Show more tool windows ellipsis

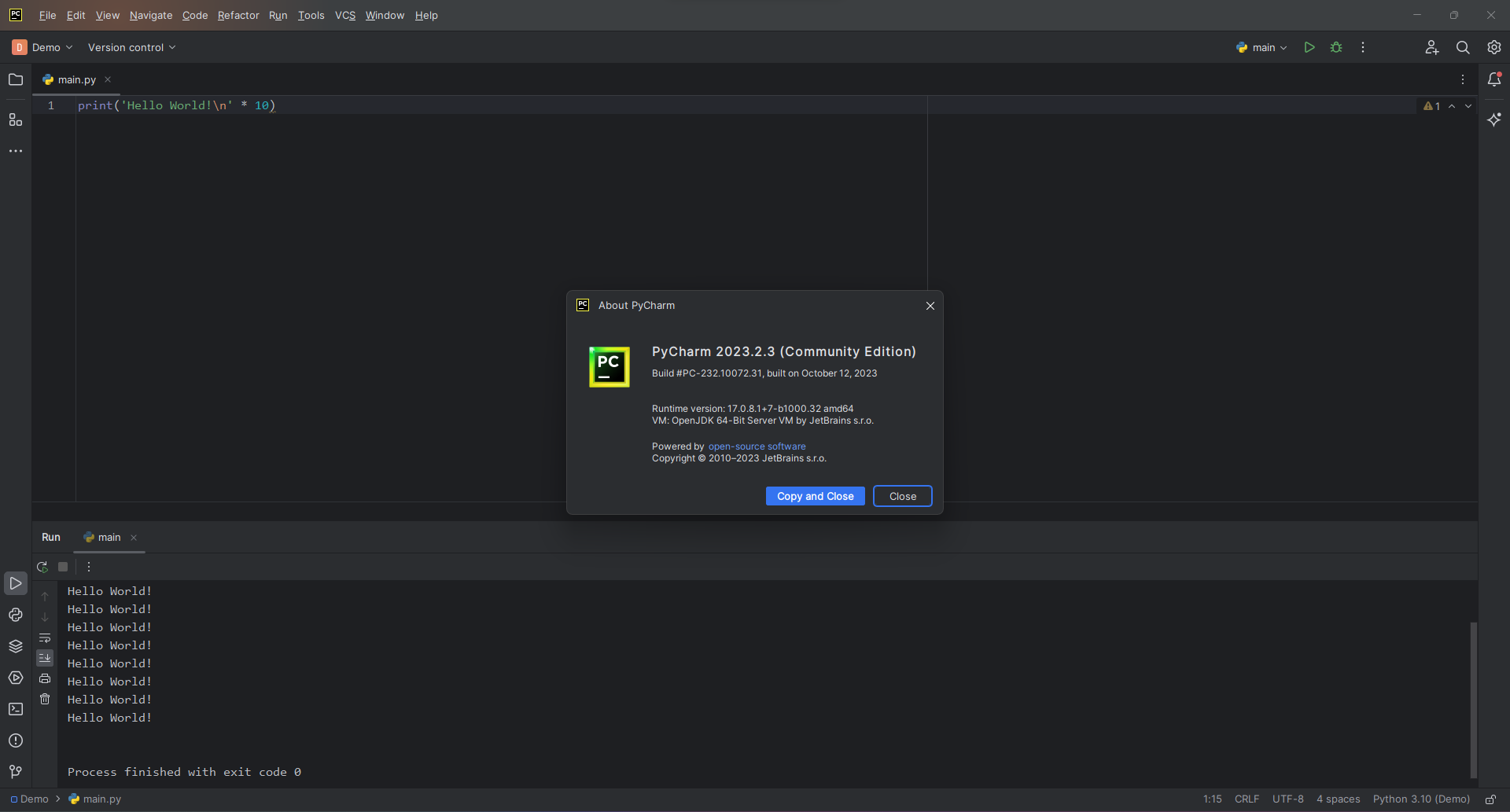(x=16, y=151)
